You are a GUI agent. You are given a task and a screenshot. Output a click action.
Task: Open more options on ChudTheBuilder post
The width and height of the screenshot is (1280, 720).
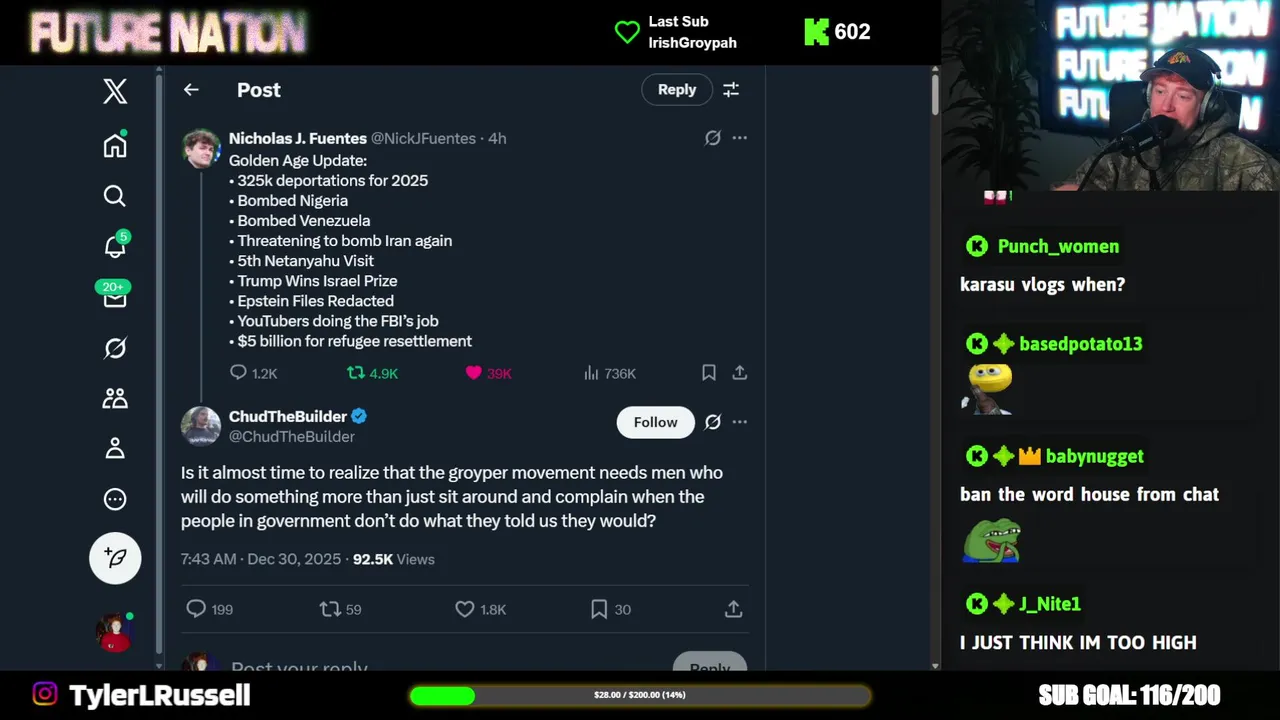click(x=739, y=422)
